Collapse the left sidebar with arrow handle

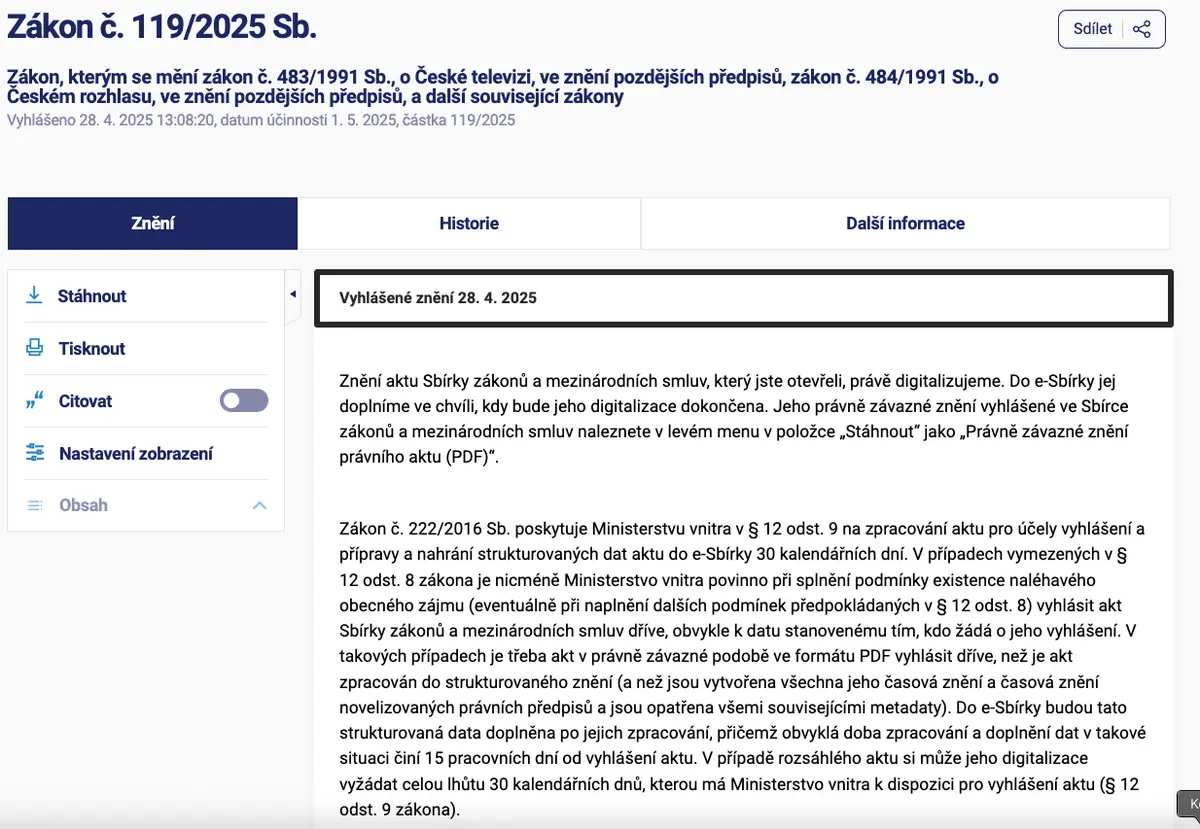(293, 294)
